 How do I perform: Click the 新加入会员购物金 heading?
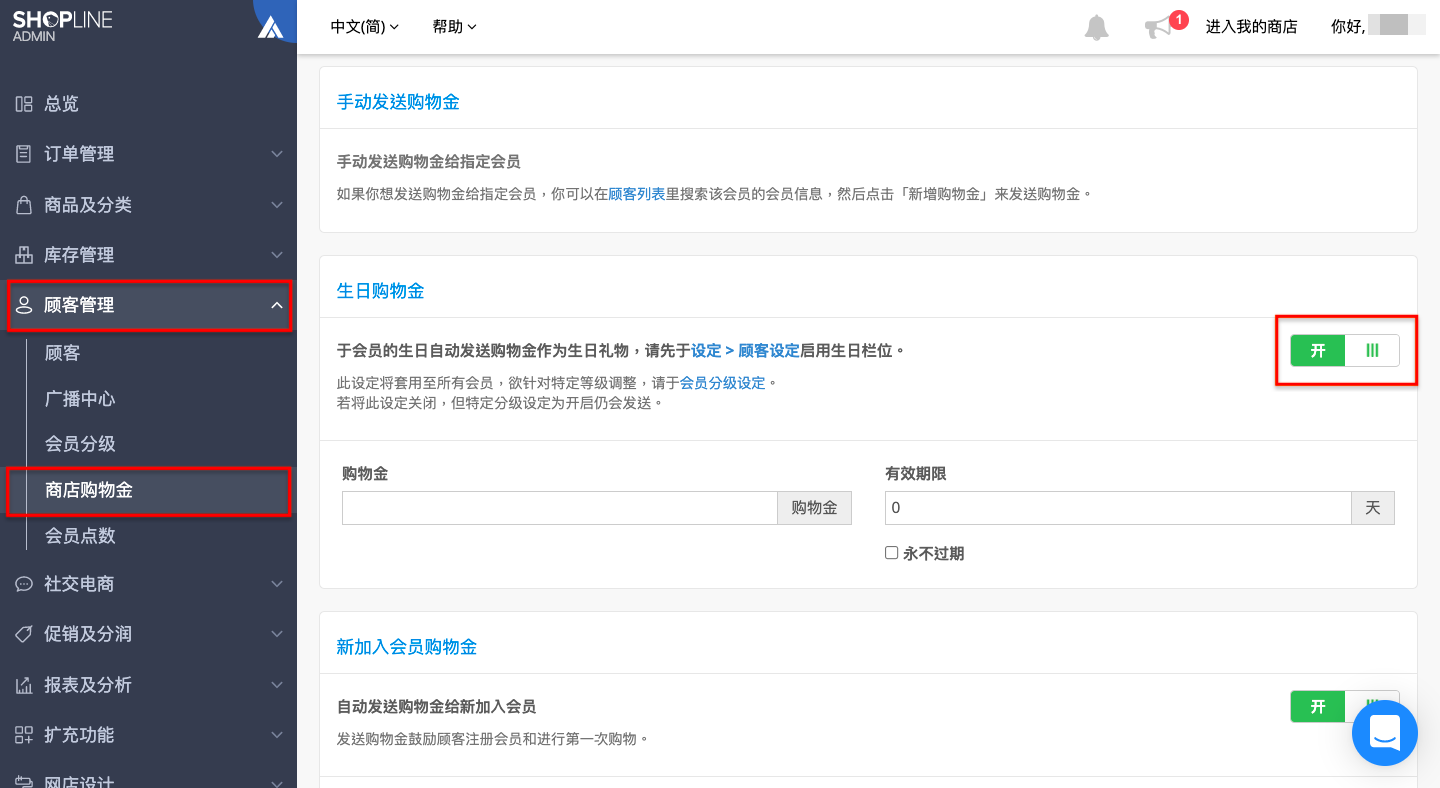click(x=407, y=647)
